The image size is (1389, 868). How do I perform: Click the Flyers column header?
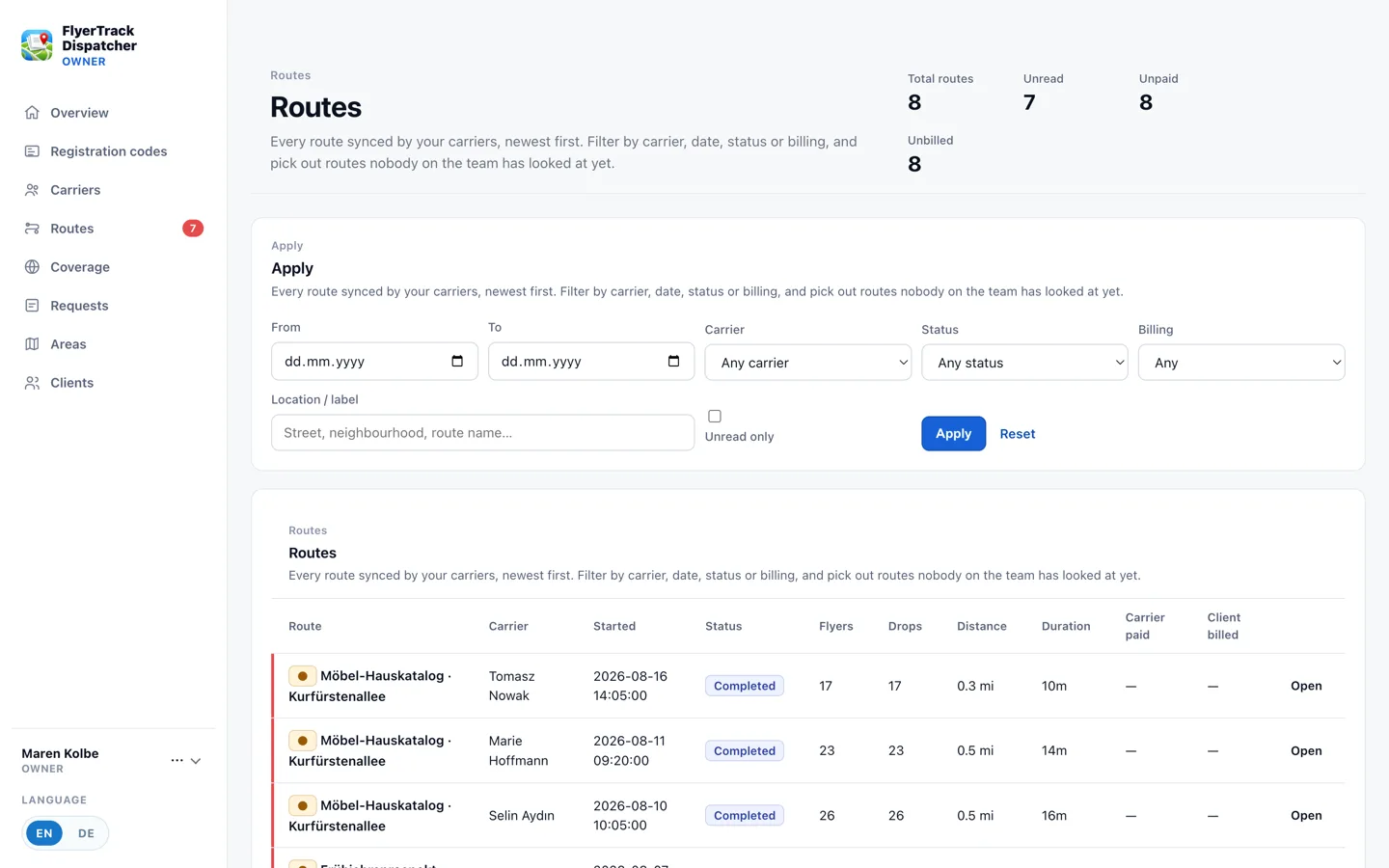coord(836,626)
